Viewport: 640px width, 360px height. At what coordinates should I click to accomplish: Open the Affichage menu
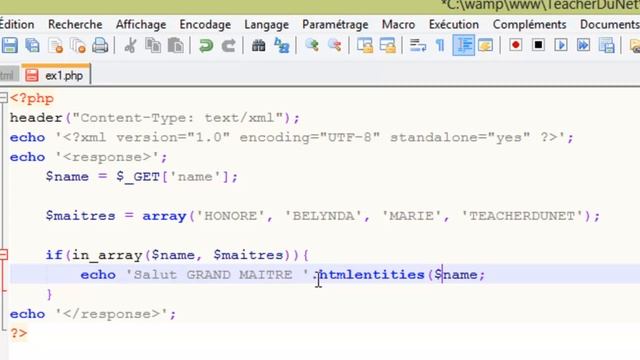(141, 24)
